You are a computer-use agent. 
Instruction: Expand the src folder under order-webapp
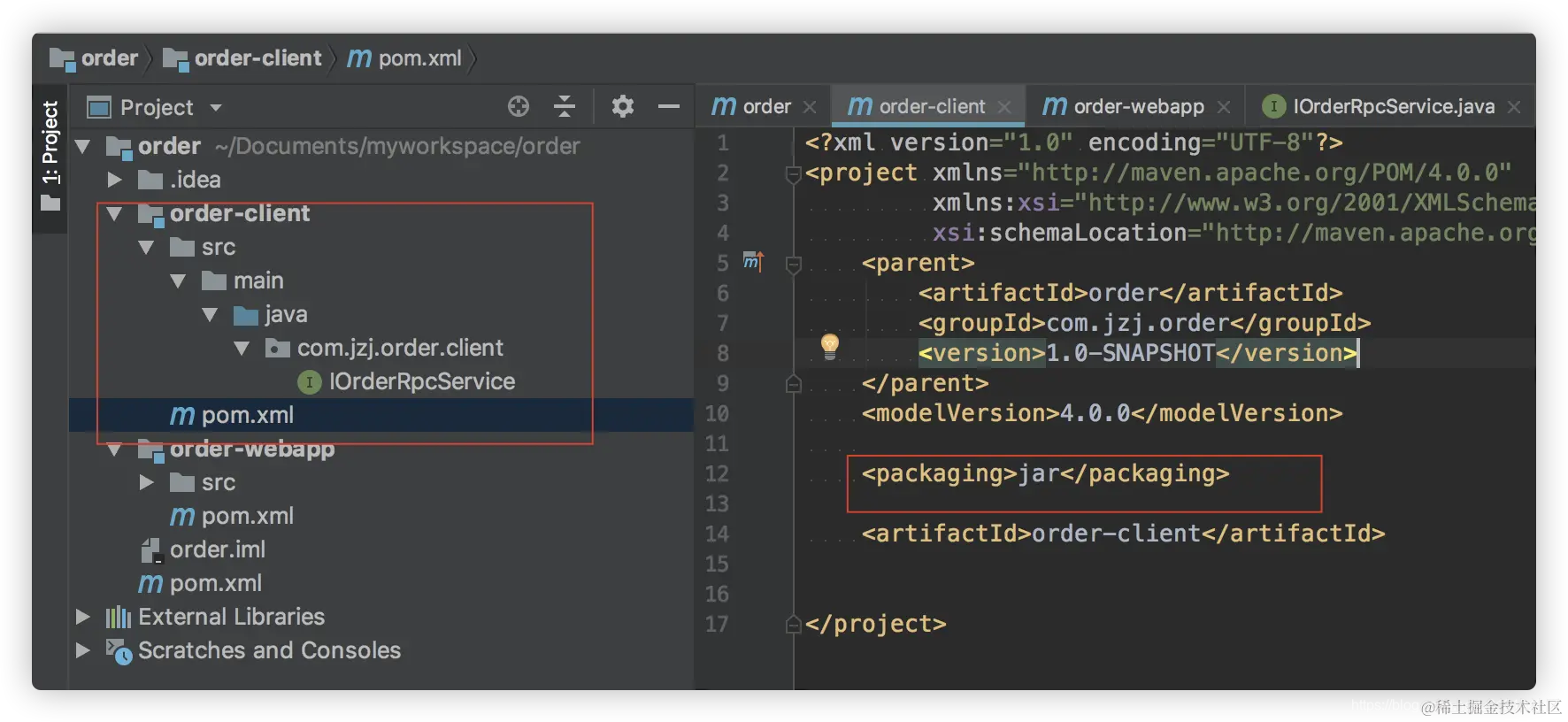pyautogui.click(x=146, y=482)
